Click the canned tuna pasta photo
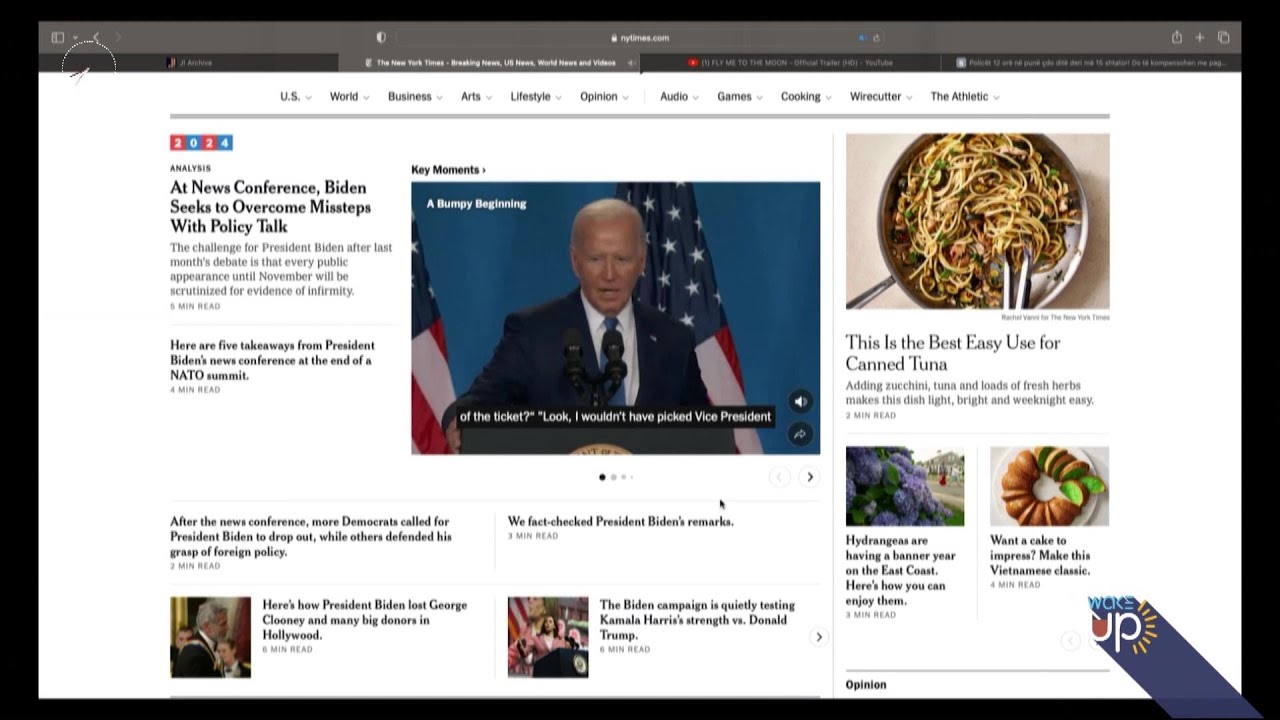Image resolution: width=1280 pixels, height=720 pixels. pos(977,221)
